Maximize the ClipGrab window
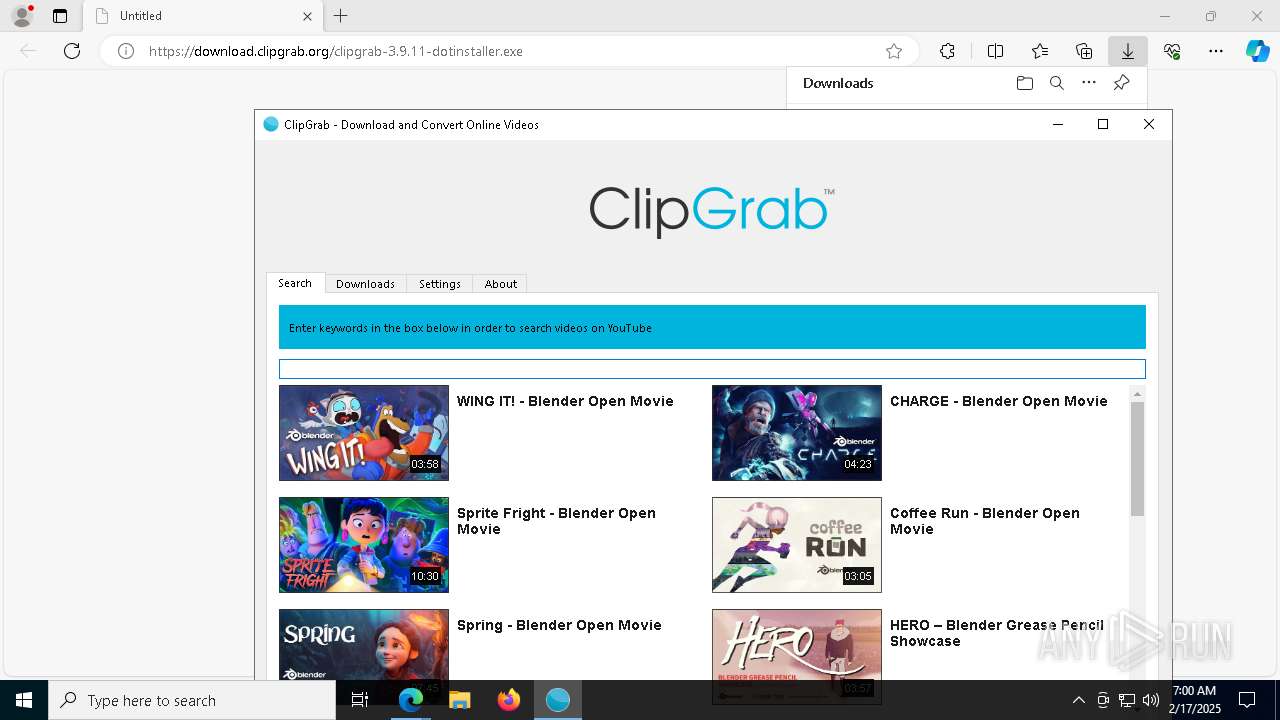The height and width of the screenshot is (720, 1280). click(1103, 124)
